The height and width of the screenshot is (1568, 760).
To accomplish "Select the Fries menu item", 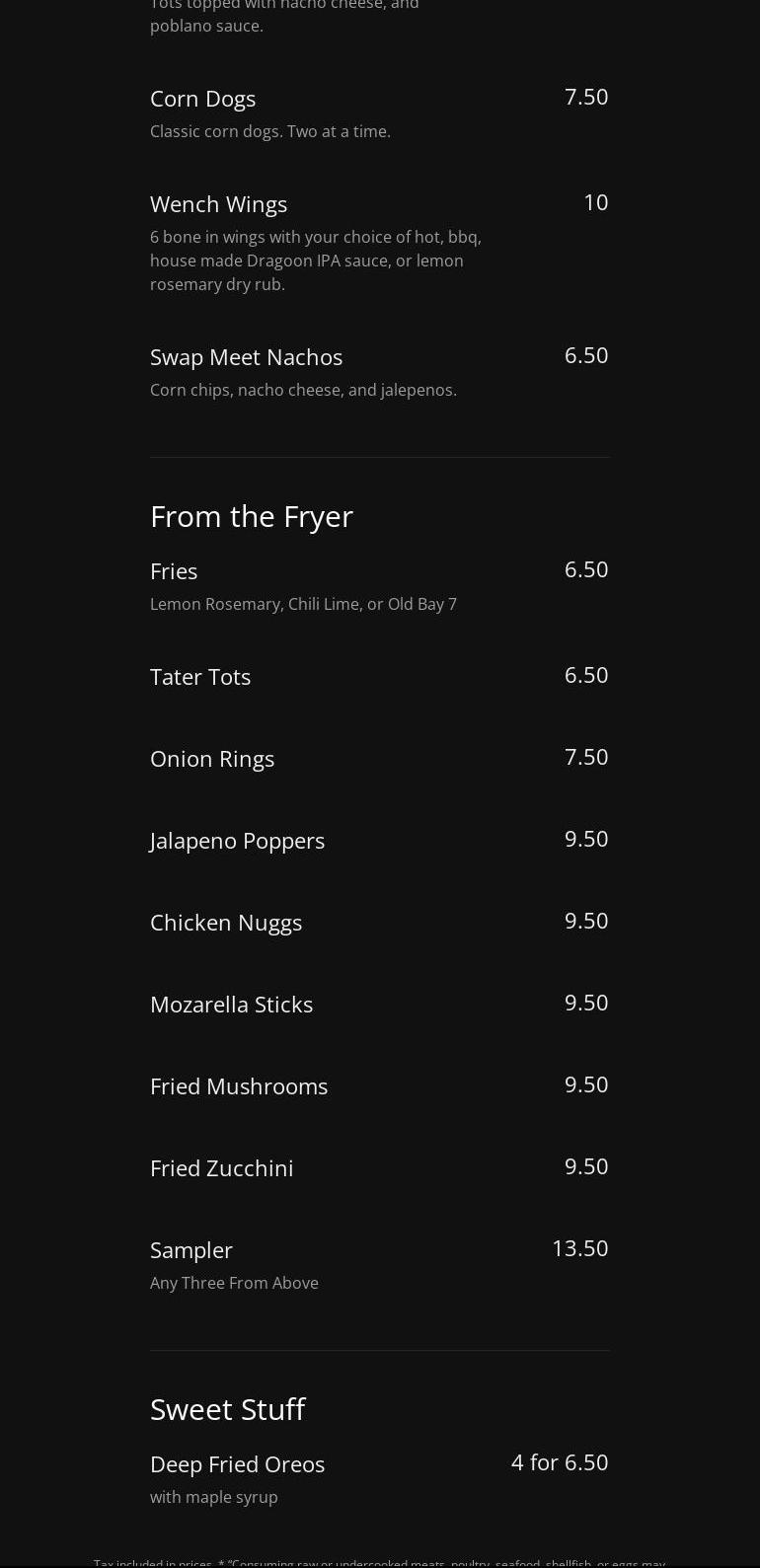I will 174,571.
